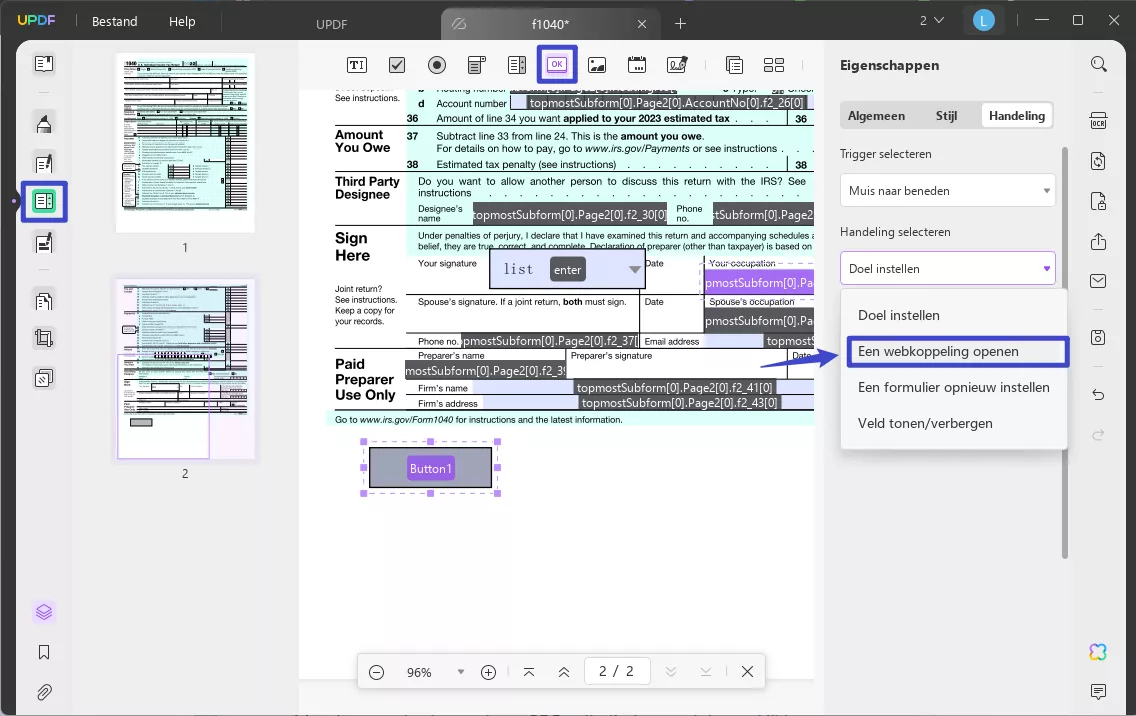Open the Page Tools watermark icon

[x=43, y=378]
